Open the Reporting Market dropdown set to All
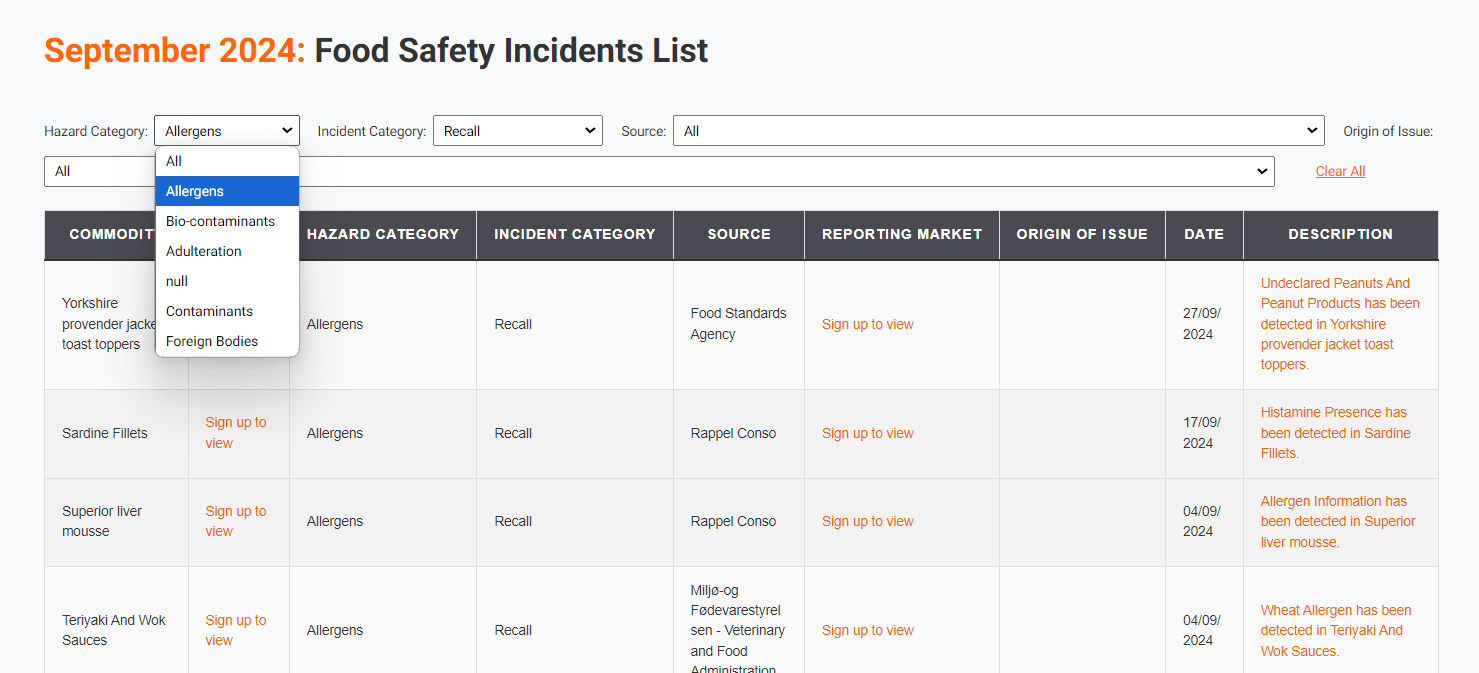The width and height of the screenshot is (1479, 673). (658, 171)
